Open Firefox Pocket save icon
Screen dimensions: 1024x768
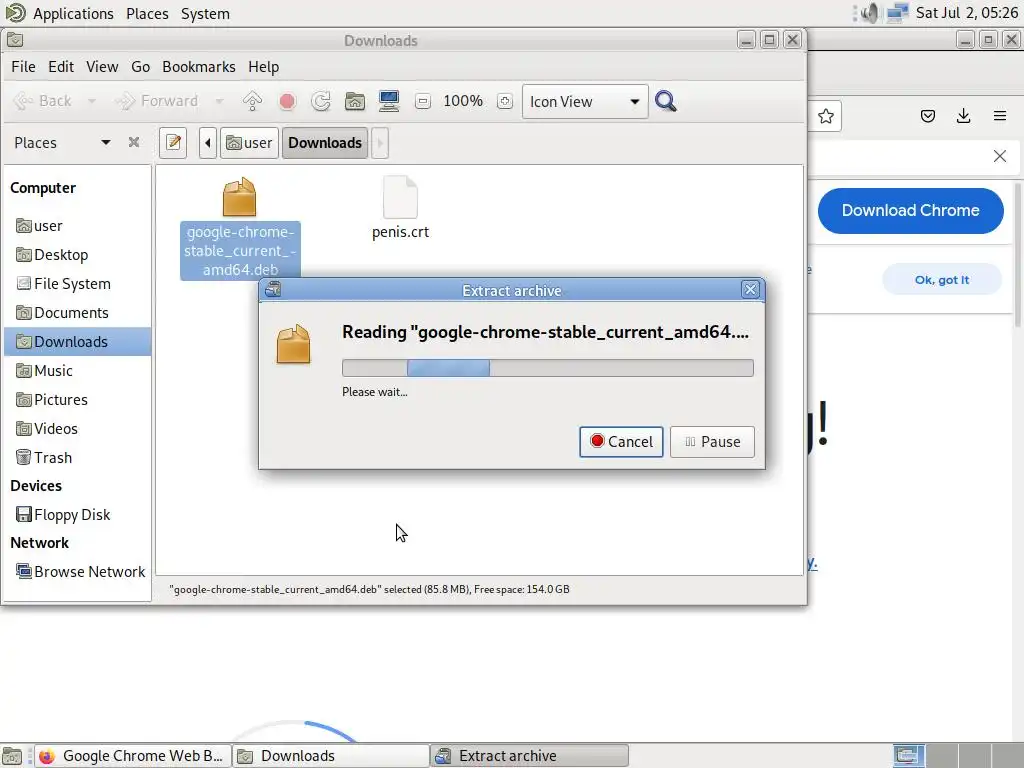point(927,116)
